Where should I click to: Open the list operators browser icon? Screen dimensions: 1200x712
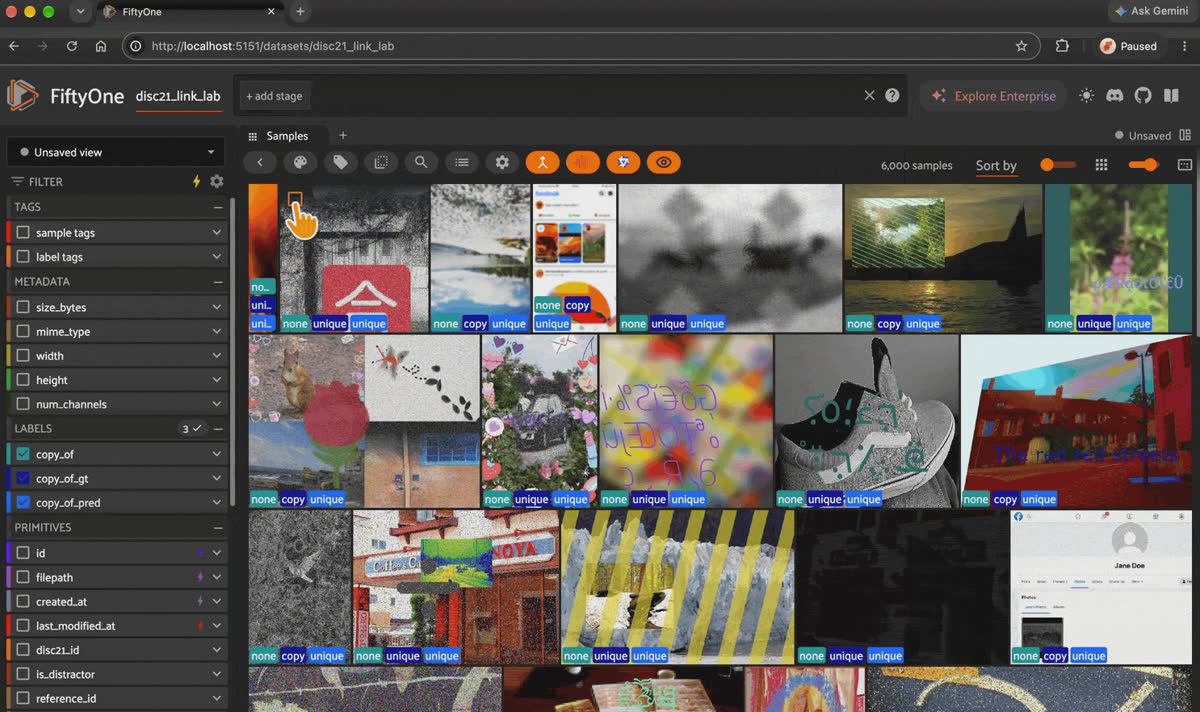461,163
